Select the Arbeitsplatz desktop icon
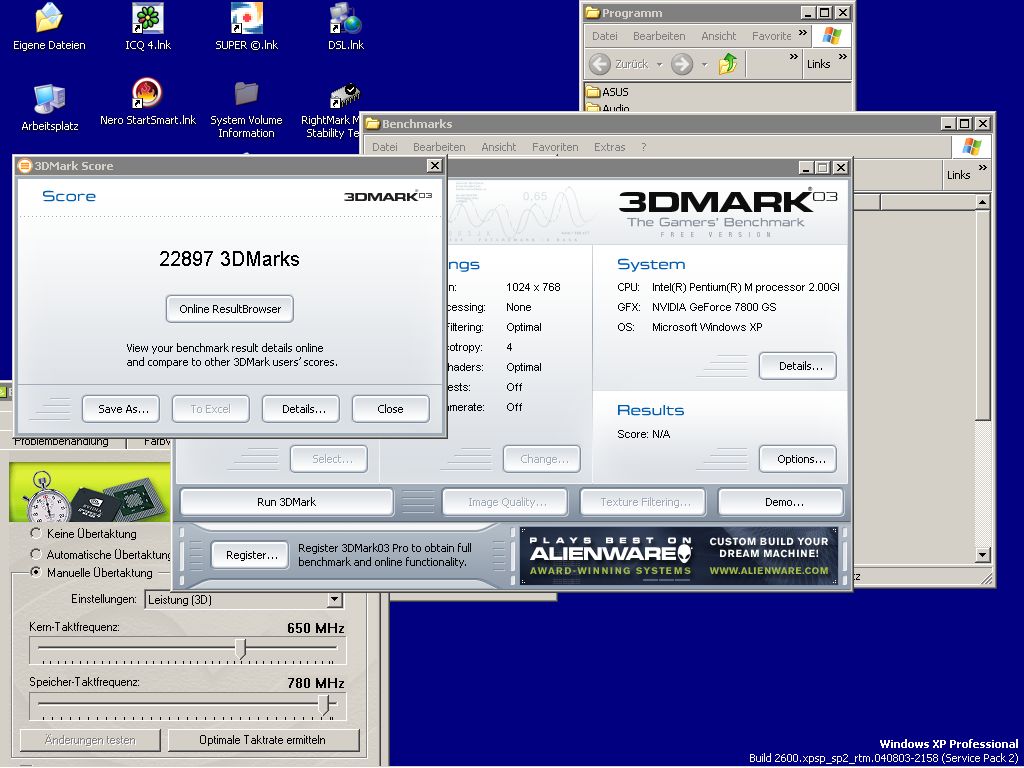1024x768 pixels. [50, 108]
